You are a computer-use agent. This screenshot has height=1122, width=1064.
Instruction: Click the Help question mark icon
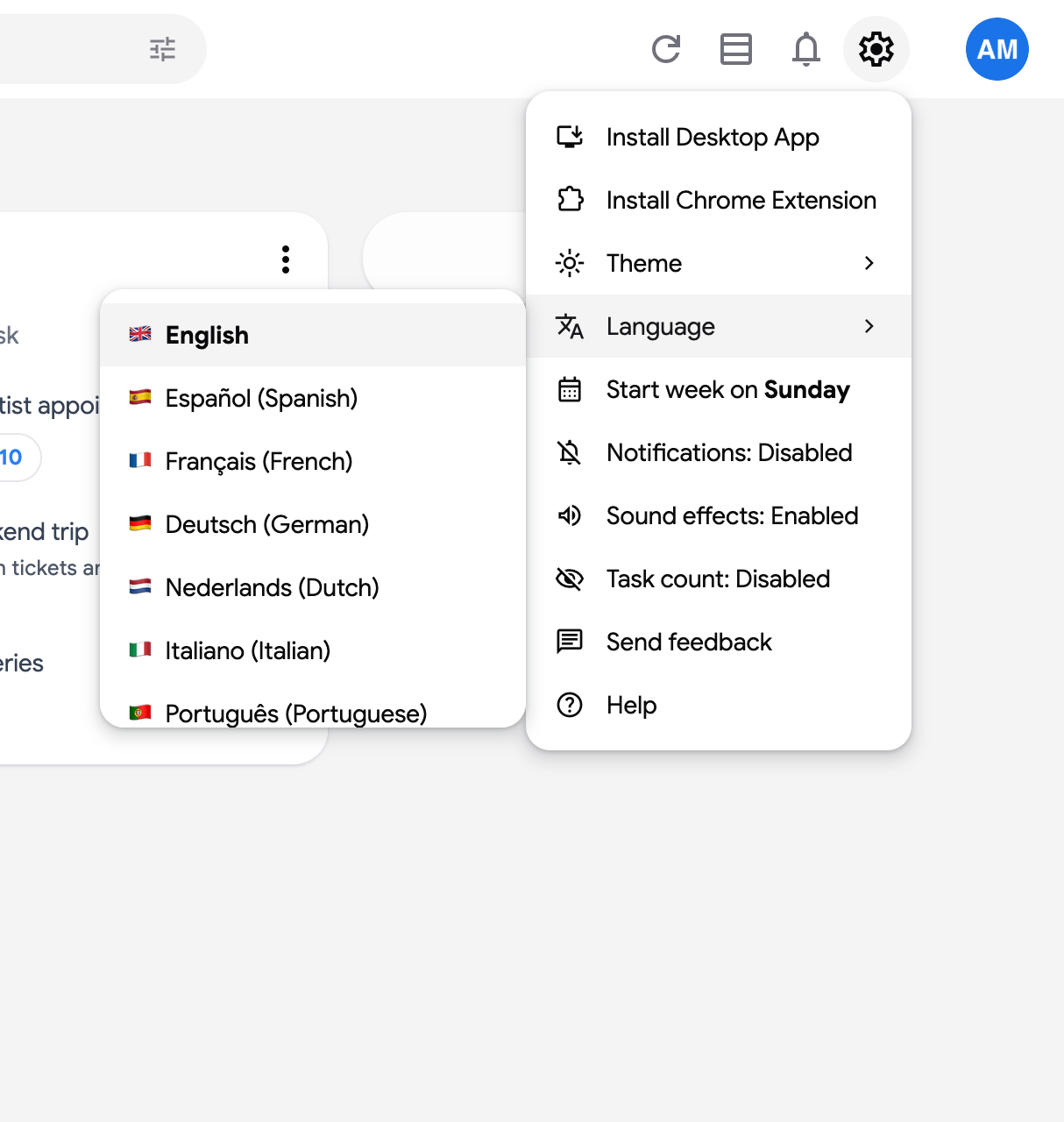(x=570, y=705)
